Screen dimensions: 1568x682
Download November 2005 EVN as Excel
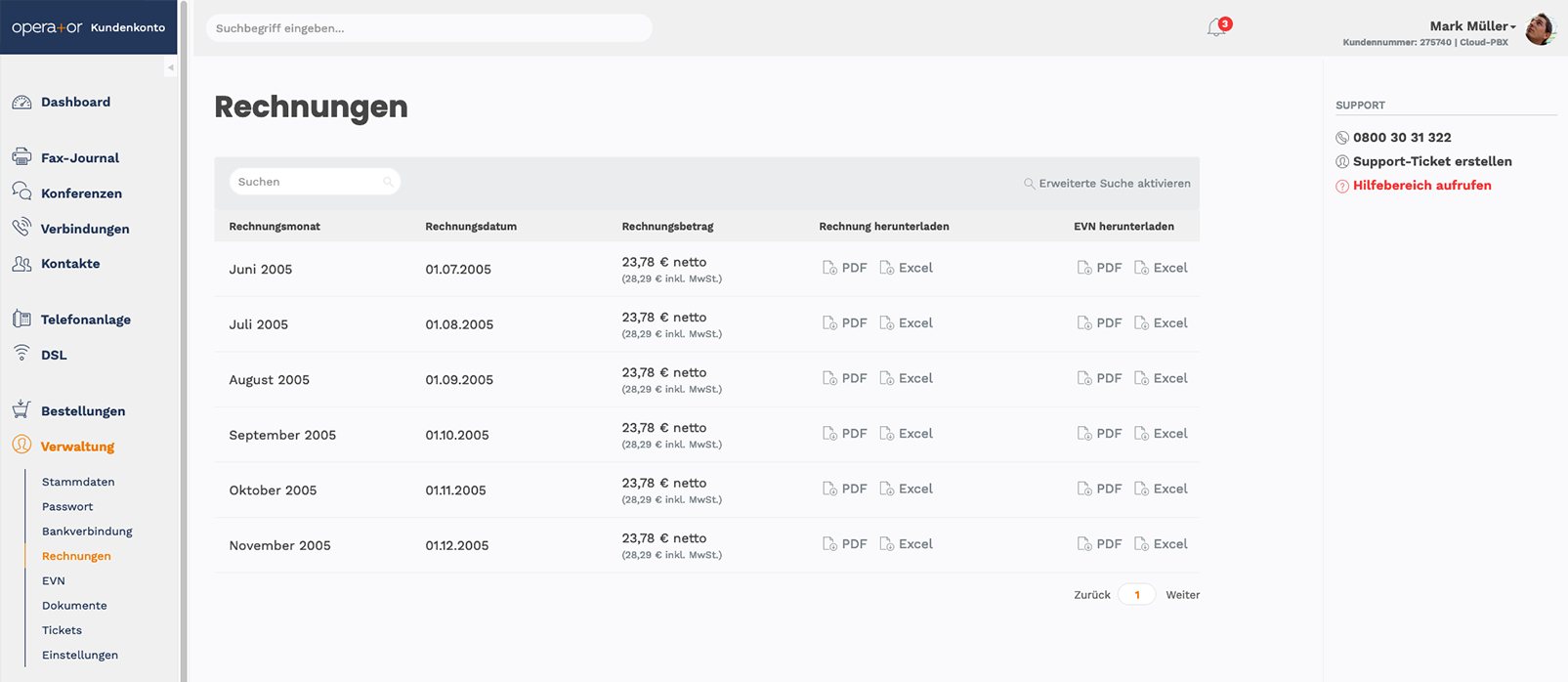[x=1161, y=544]
